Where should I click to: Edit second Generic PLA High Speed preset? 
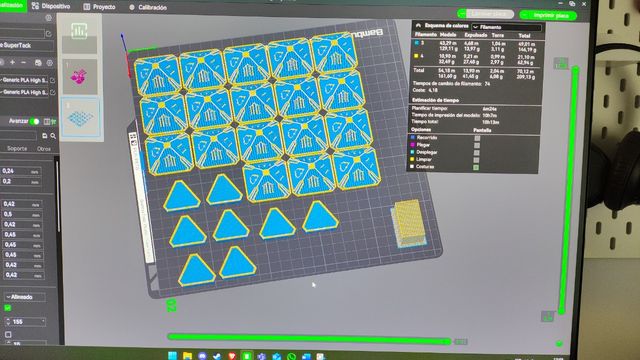(52, 93)
